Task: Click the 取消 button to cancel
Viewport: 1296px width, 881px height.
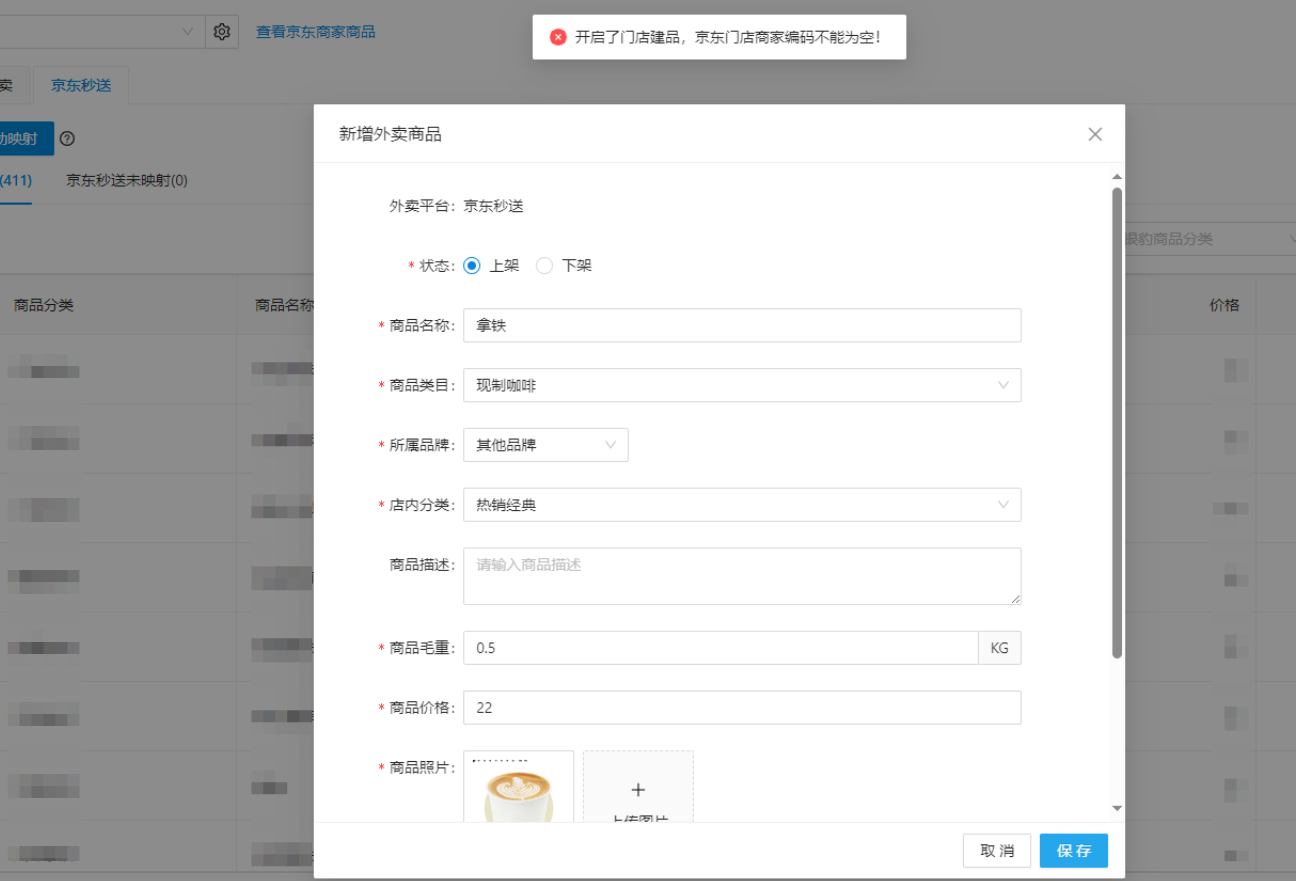Action: (996, 850)
